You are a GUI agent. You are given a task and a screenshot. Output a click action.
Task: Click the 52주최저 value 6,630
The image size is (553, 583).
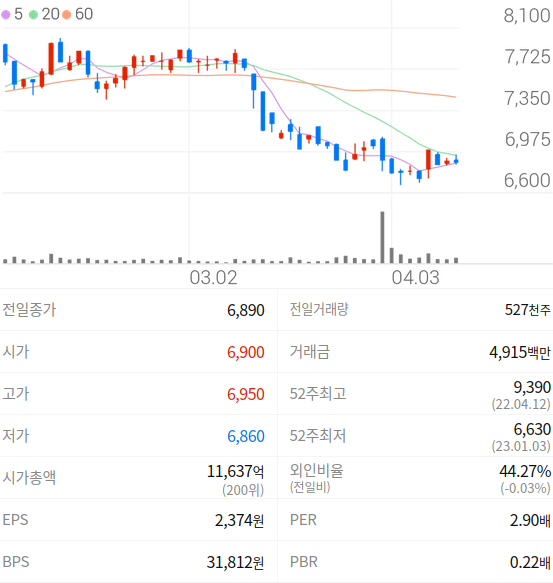pos(532,429)
